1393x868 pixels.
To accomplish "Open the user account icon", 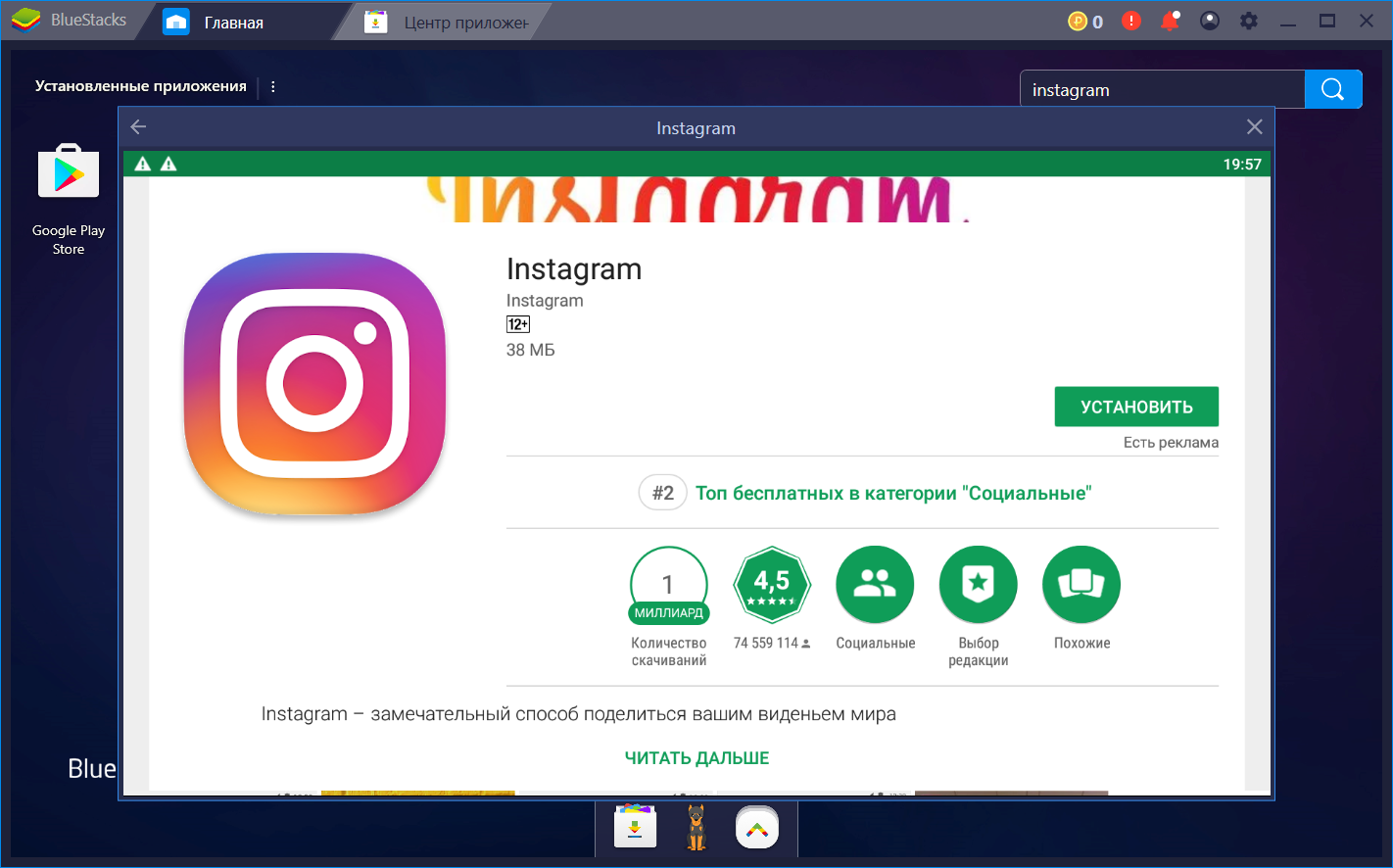I will pos(1210,21).
